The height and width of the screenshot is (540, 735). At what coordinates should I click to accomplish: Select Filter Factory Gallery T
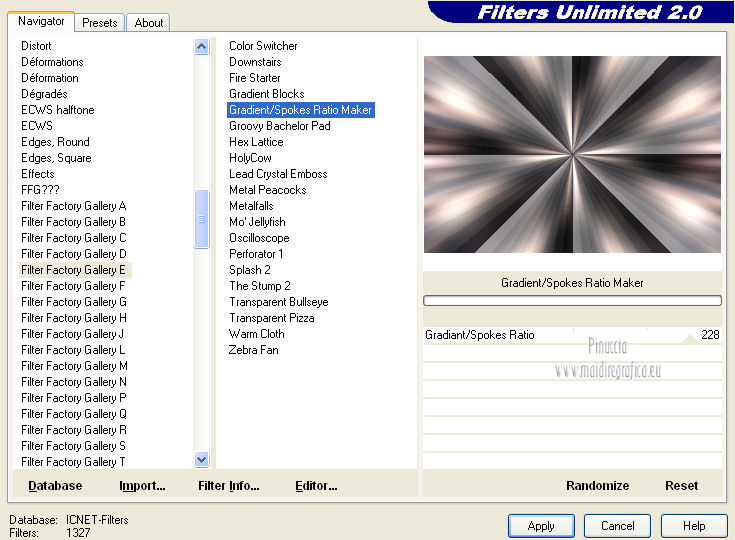[73, 462]
